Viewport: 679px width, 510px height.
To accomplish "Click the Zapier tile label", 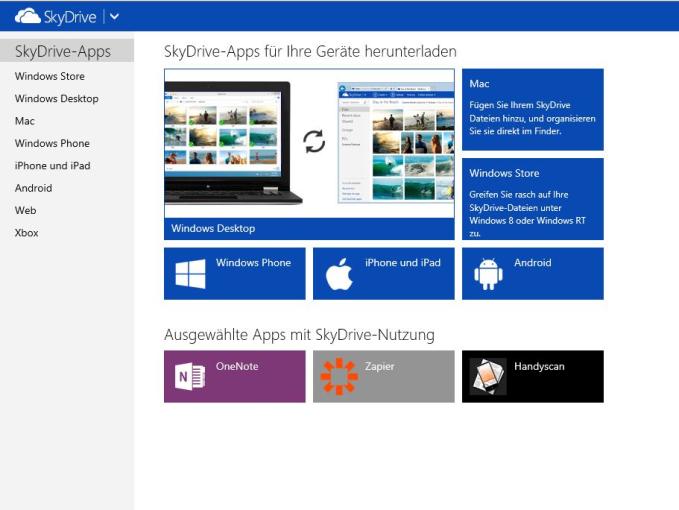I will (x=379, y=366).
